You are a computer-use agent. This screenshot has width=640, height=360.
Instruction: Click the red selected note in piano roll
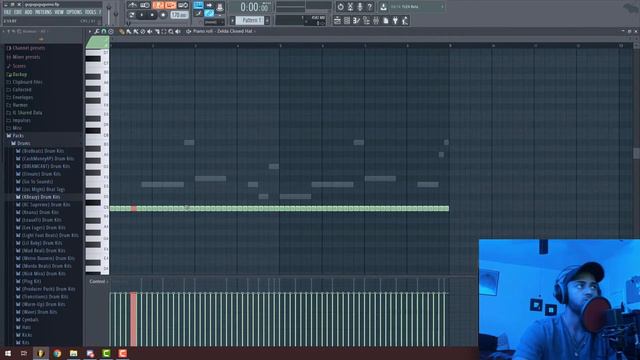click(x=133, y=209)
